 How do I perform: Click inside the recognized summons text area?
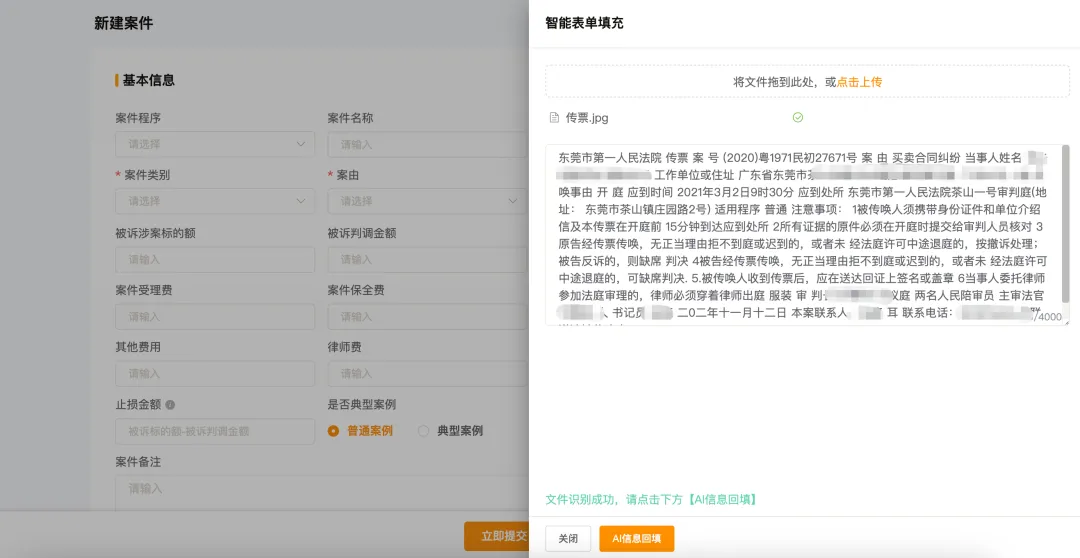click(x=800, y=235)
